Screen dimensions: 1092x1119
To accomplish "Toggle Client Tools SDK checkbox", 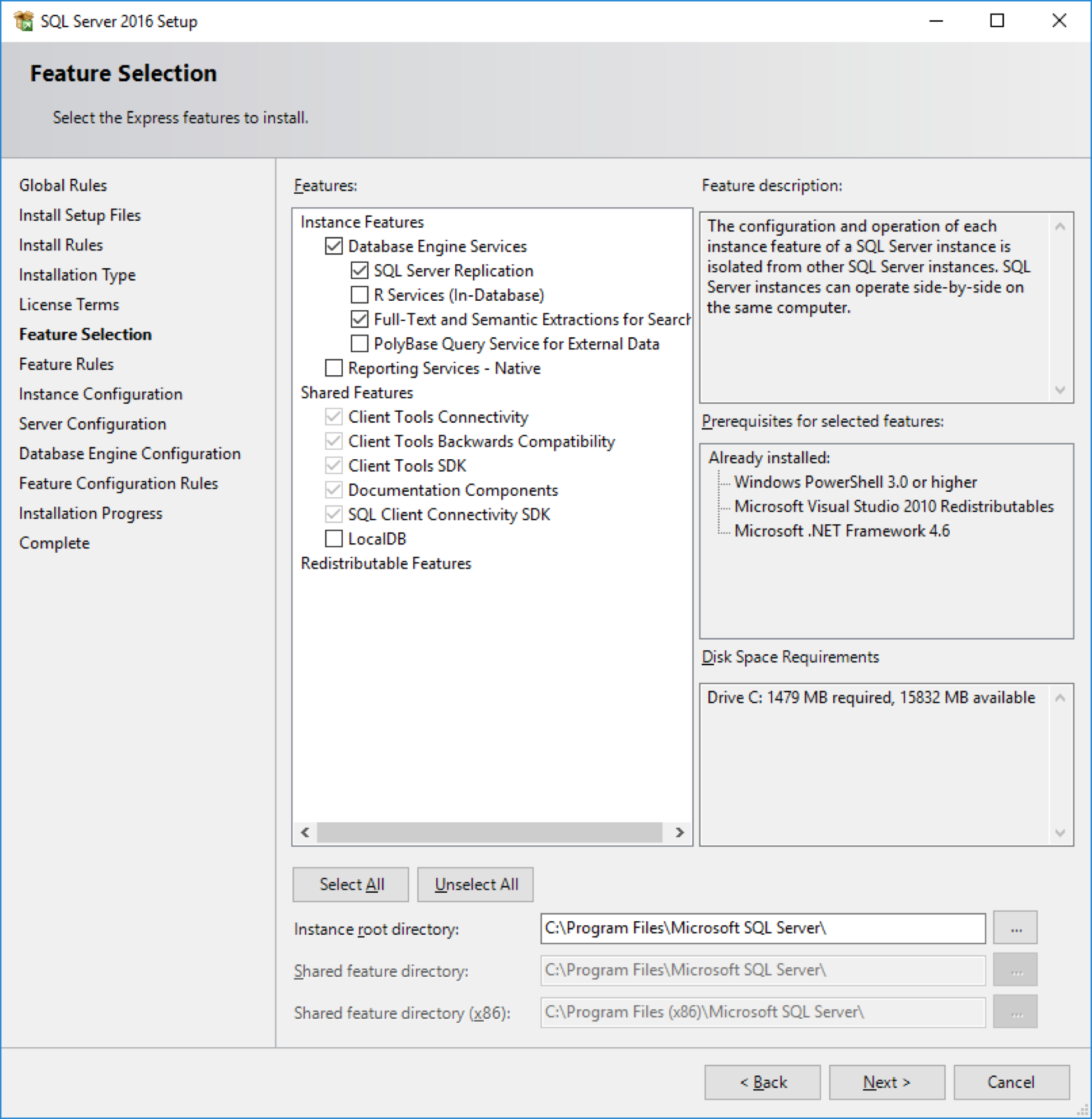I will 333,465.
